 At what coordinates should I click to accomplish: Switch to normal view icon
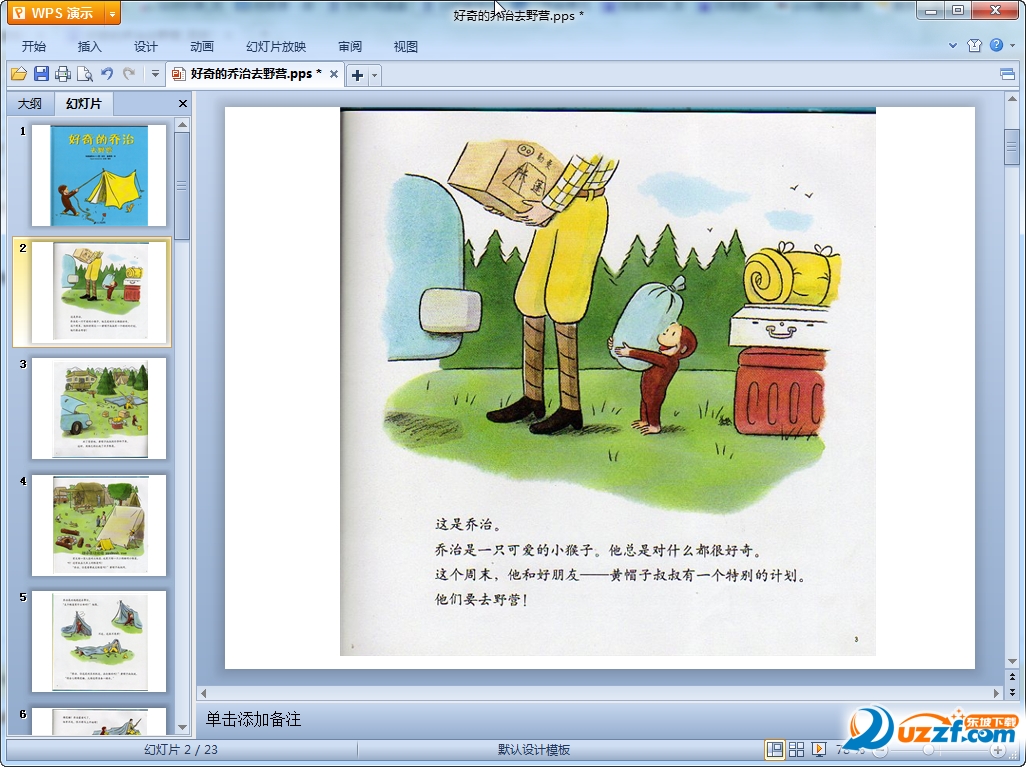(775, 749)
